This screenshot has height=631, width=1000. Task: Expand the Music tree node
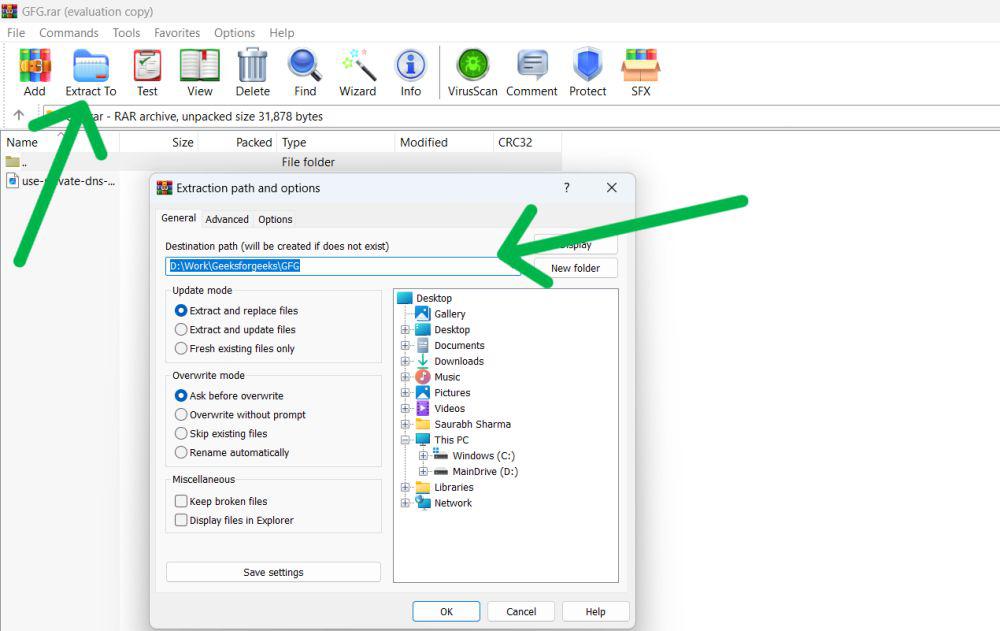coord(405,377)
